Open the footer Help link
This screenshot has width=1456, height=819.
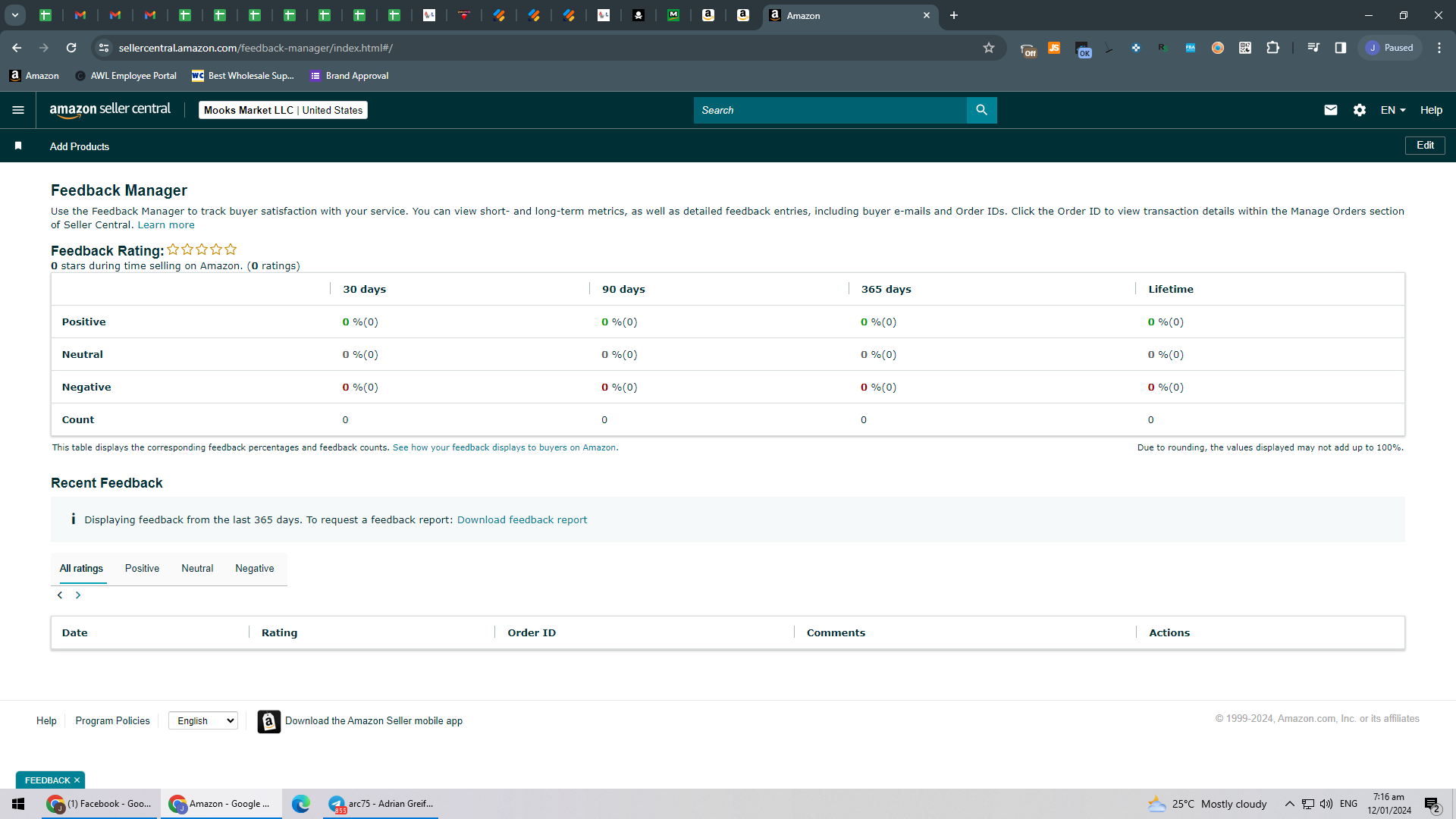[46, 721]
